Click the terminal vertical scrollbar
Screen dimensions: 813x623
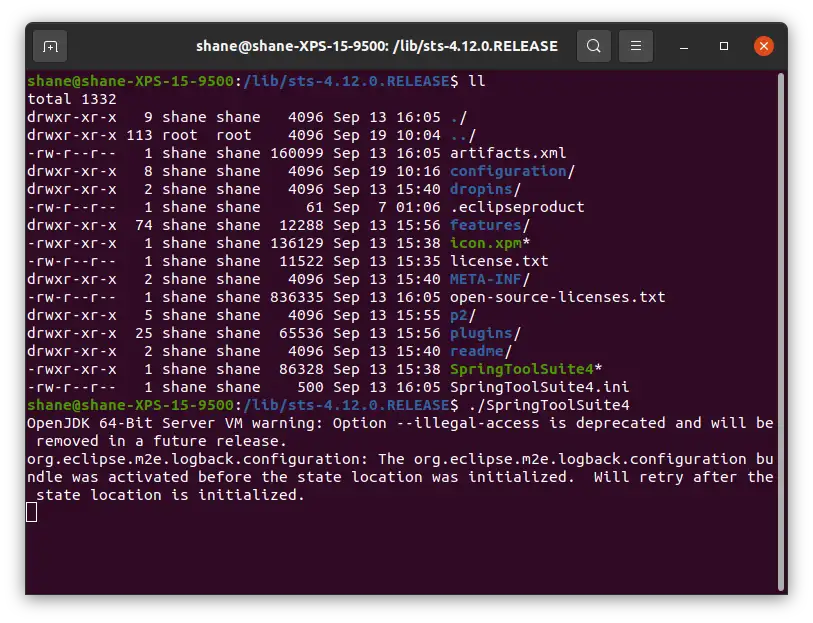point(781,332)
